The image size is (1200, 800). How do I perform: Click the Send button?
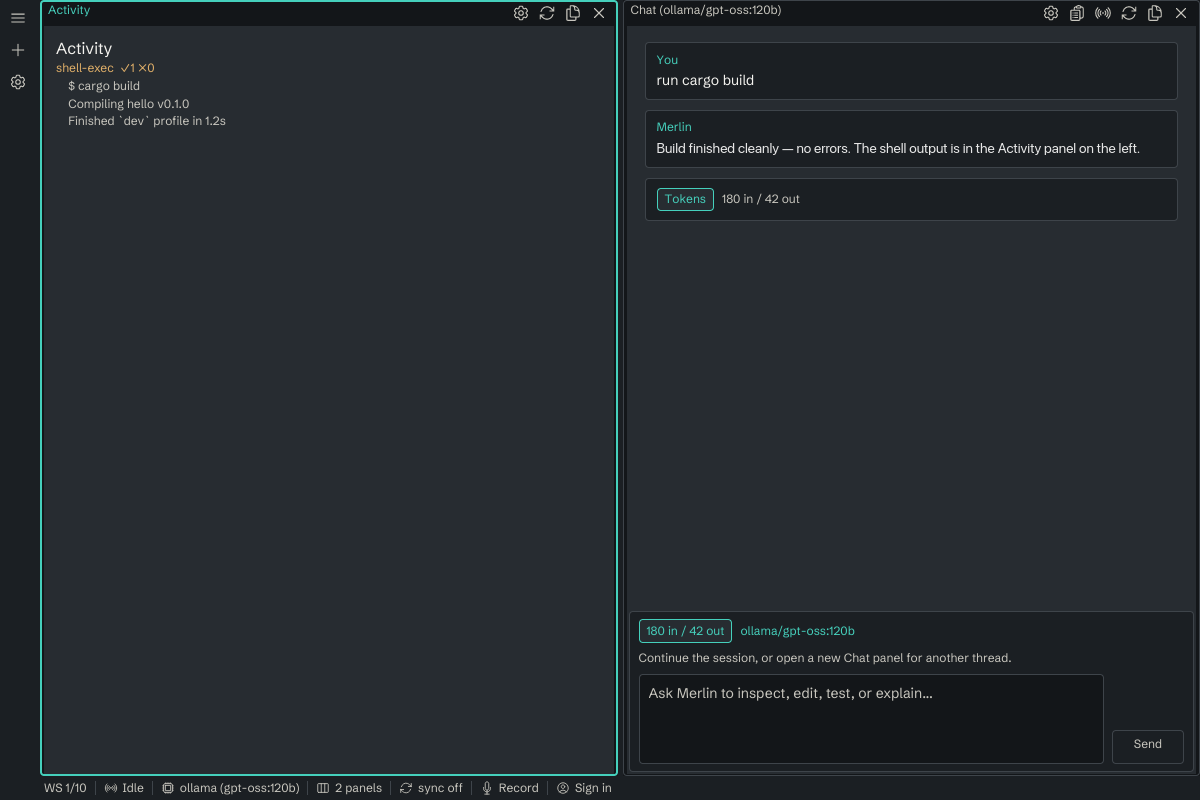[1148, 746]
